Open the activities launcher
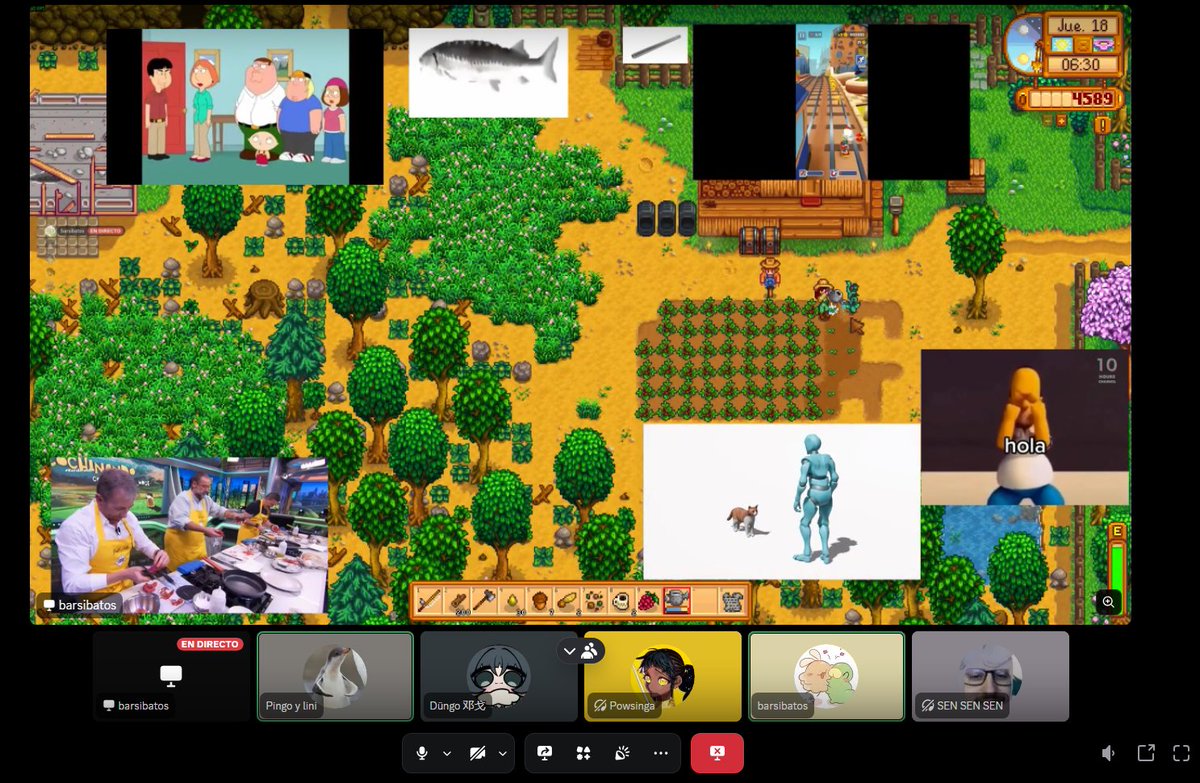 point(583,753)
